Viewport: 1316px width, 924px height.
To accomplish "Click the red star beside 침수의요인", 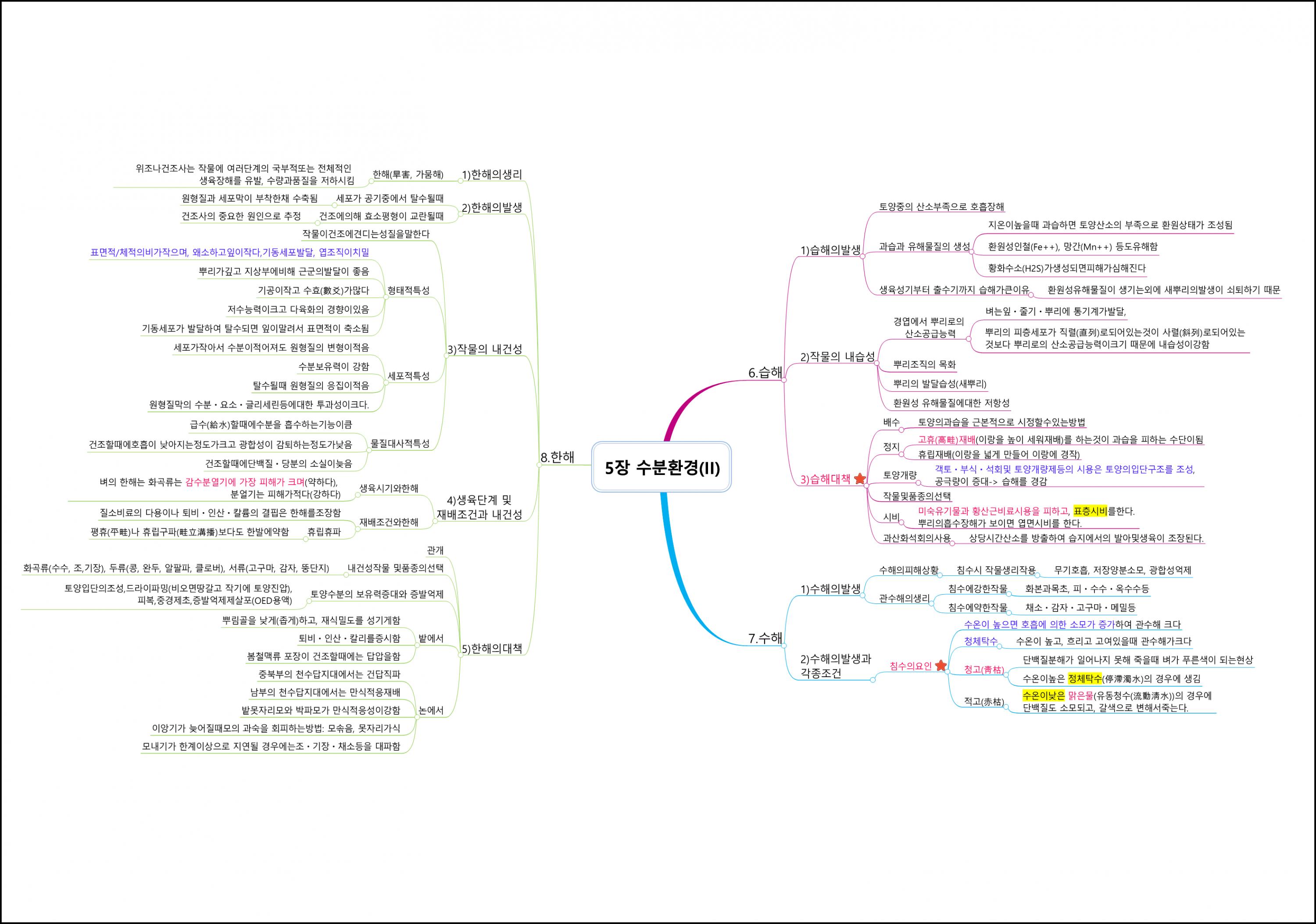I will (941, 666).
